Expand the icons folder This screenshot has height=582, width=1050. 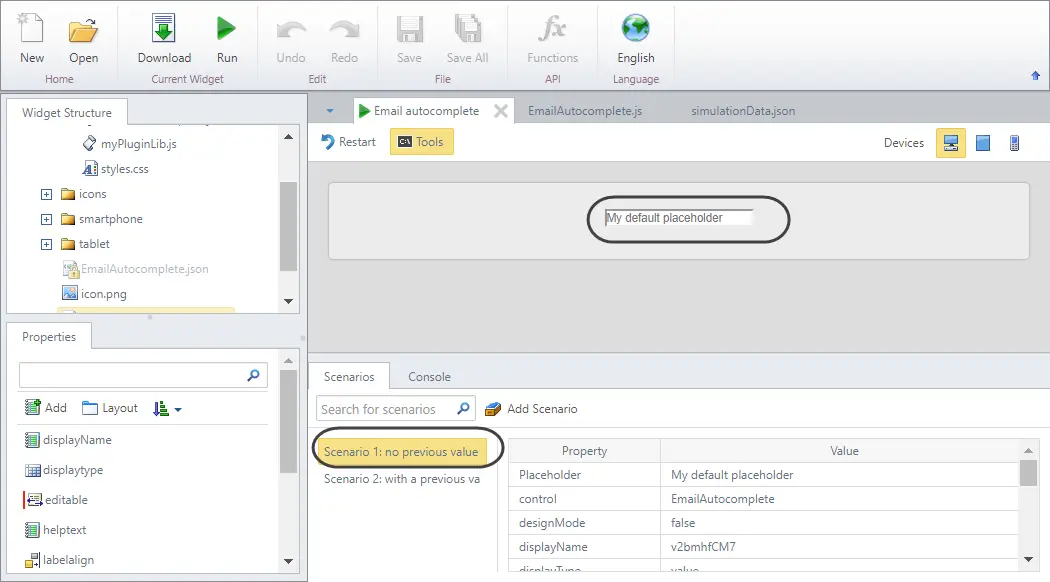[46, 194]
